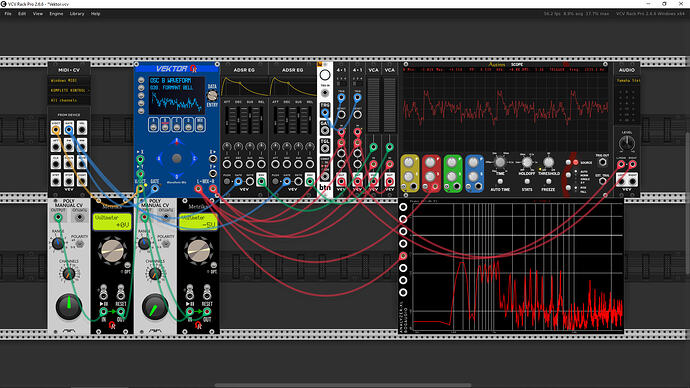Viewport: 690px width, 388px height.
Task: Click the upward A arrow on Vektor
Action: pos(176,141)
